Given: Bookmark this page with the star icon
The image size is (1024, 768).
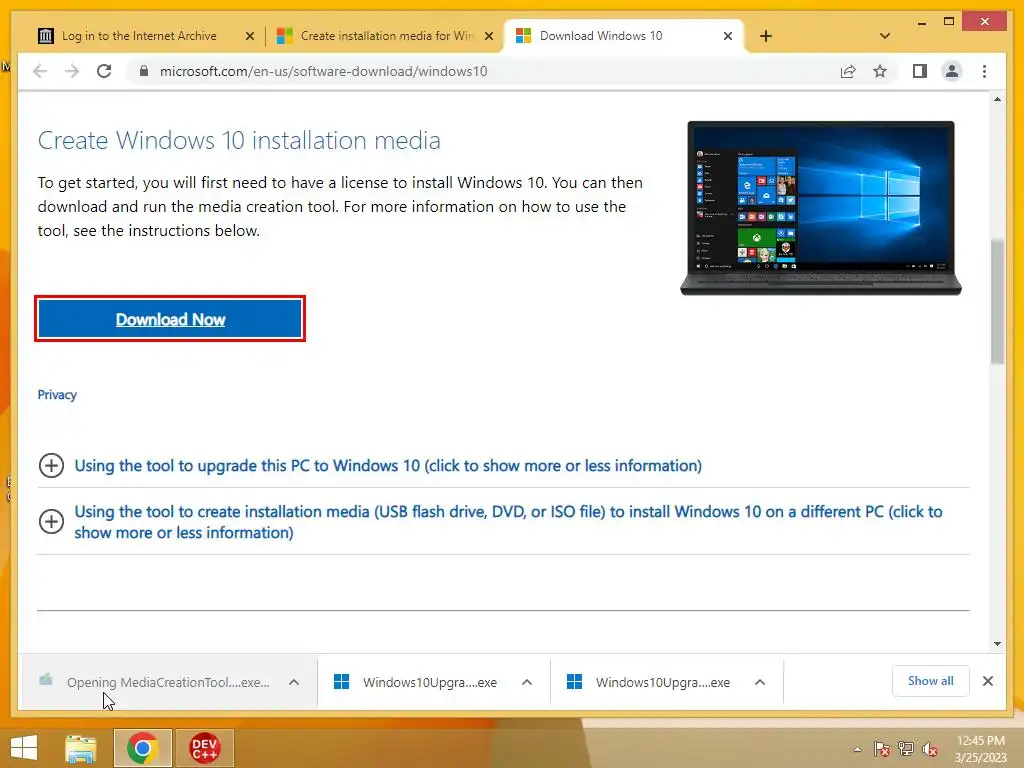Looking at the screenshot, I should pyautogui.click(x=880, y=71).
